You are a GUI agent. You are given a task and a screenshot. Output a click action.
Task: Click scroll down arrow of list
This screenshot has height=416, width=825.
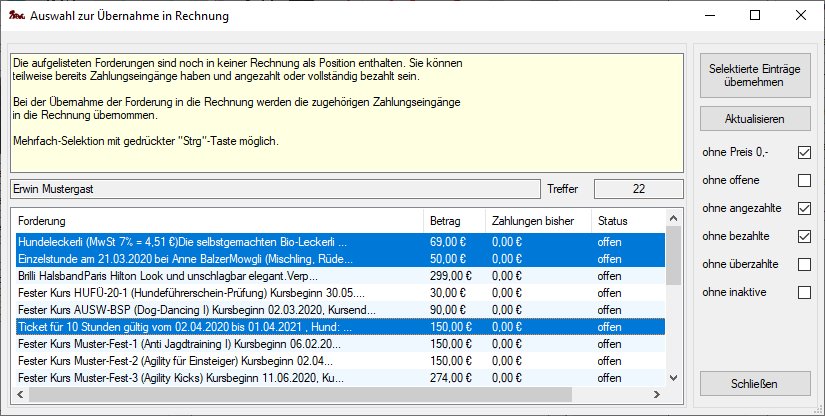point(671,378)
